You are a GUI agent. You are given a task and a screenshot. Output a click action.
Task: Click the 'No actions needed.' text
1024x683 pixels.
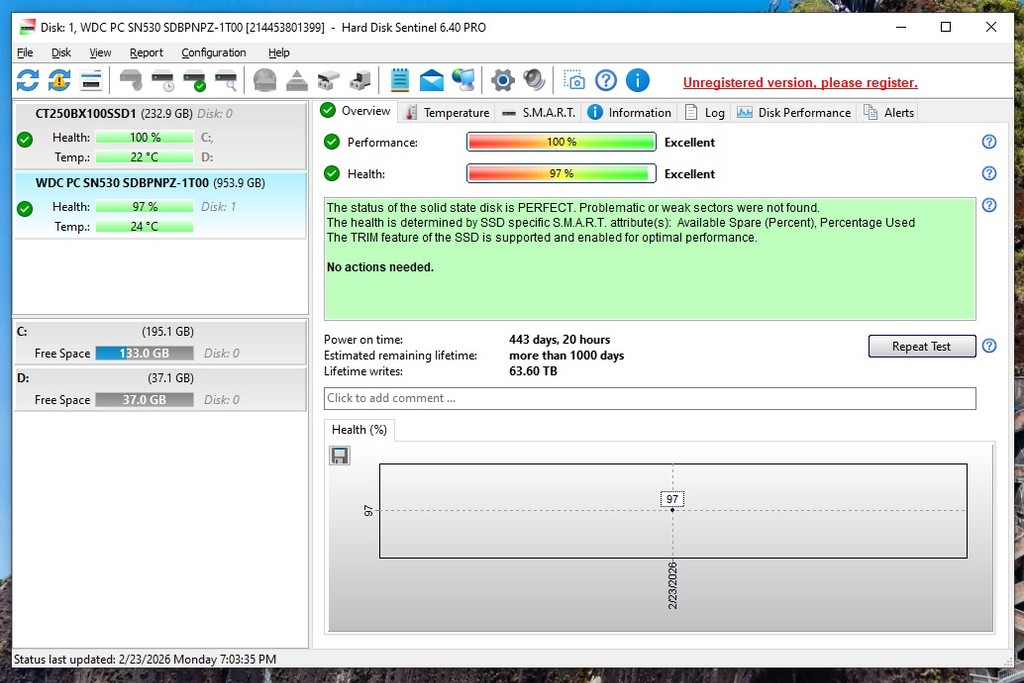click(x=380, y=267)
